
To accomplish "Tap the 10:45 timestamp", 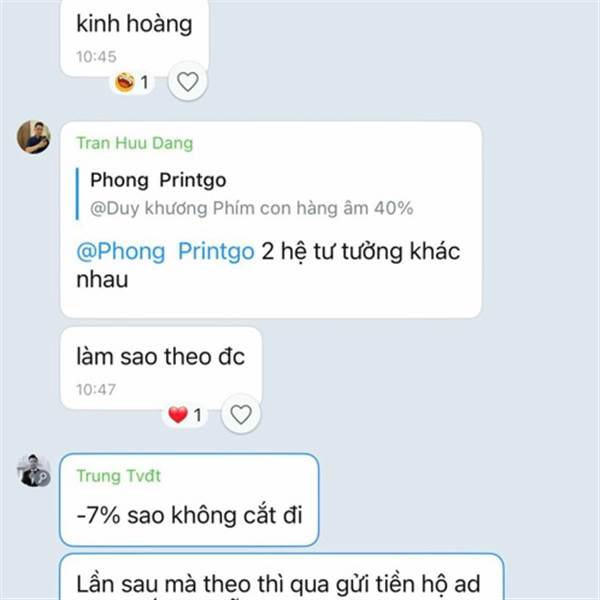I will coord(96,57).
